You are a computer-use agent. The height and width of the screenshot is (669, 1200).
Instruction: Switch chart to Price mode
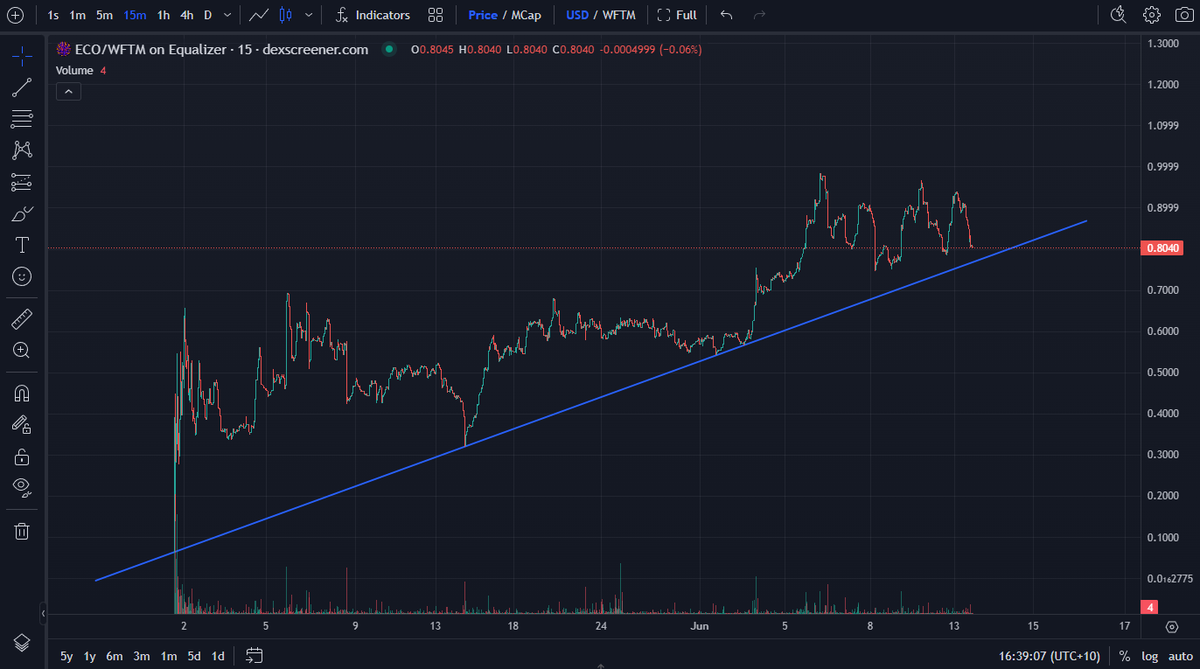(x=483, y=15)
